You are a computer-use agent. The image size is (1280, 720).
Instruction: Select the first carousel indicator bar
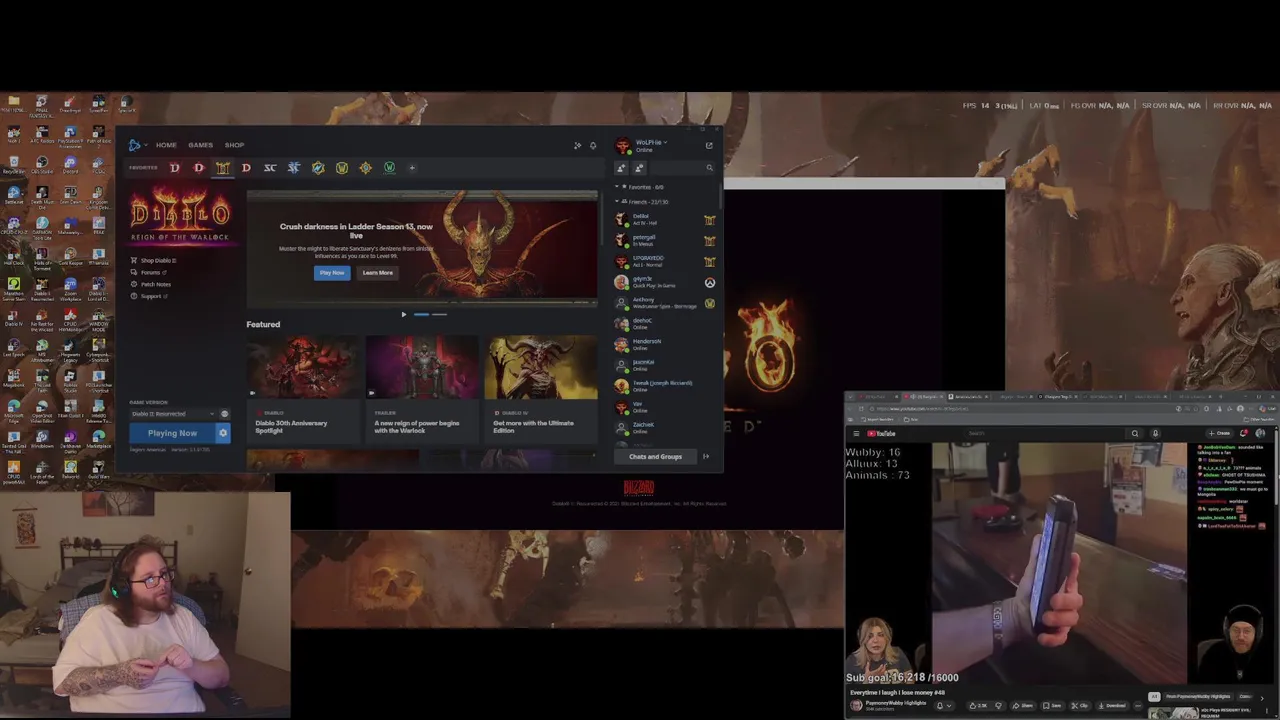pos(421,314)
